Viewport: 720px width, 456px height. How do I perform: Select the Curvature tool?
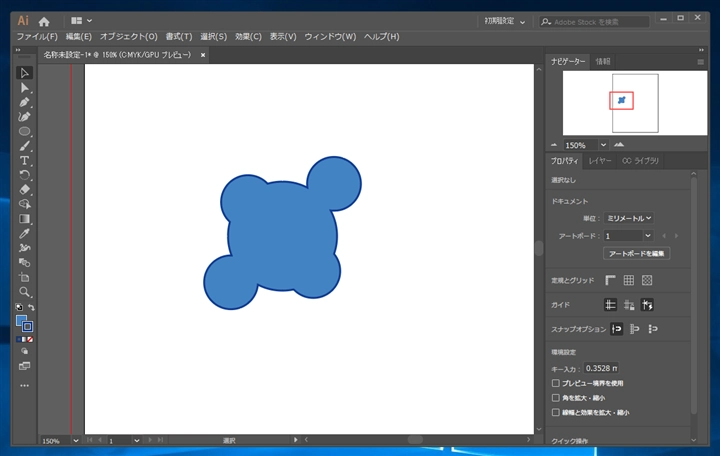(x=24, y=117)
